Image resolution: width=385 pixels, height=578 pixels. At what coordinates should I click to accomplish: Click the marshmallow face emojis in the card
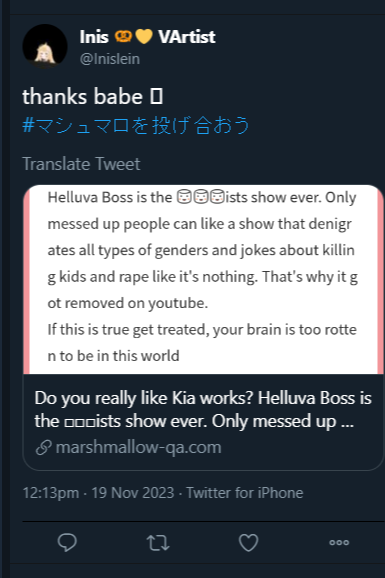pyautogui.click(x=200, y=197)
